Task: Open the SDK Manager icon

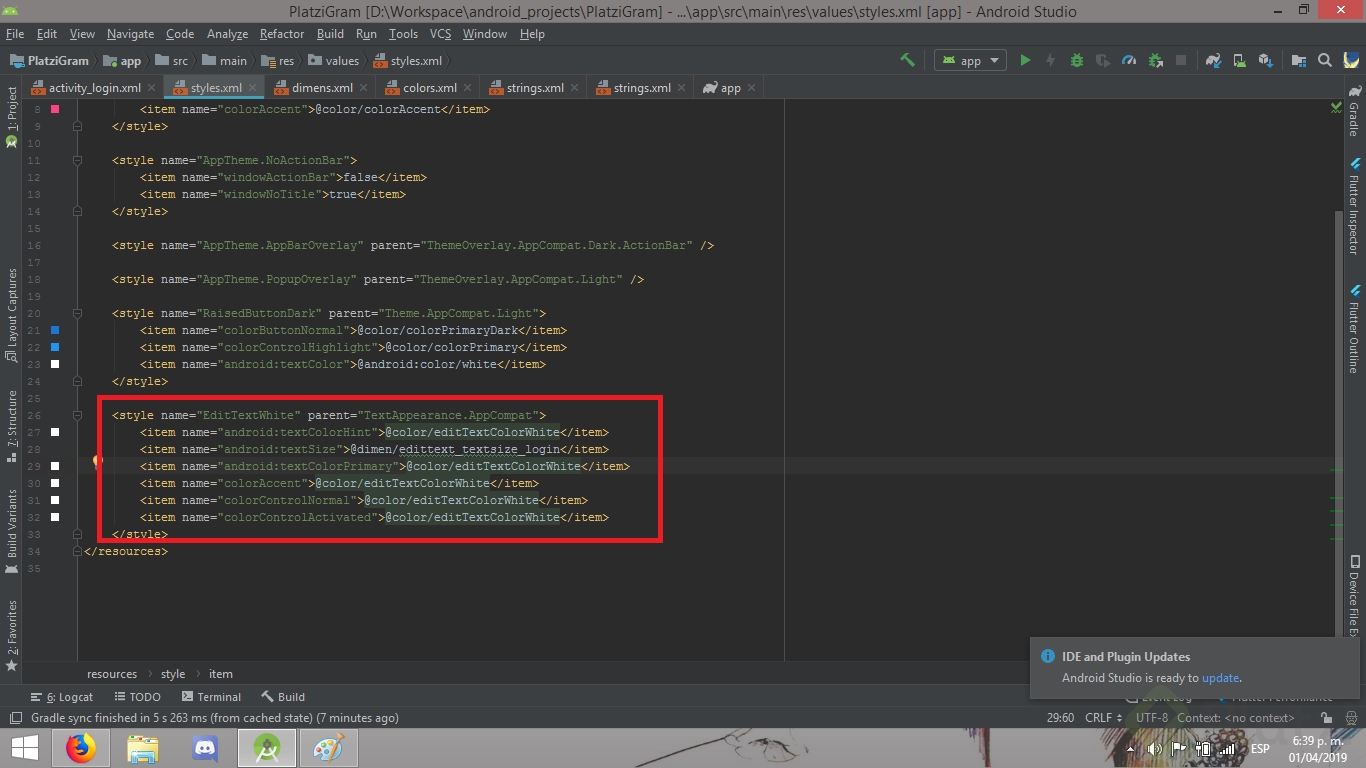Action: 1266,60
